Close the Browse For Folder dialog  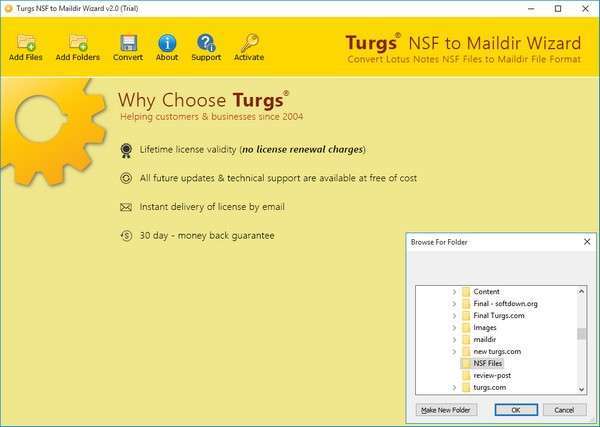coord(587,242)
